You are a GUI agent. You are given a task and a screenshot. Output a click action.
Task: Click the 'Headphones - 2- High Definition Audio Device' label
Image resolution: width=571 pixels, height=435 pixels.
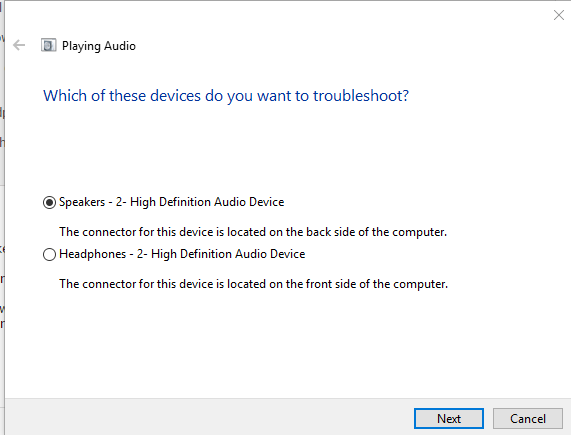tap(182, 254)
